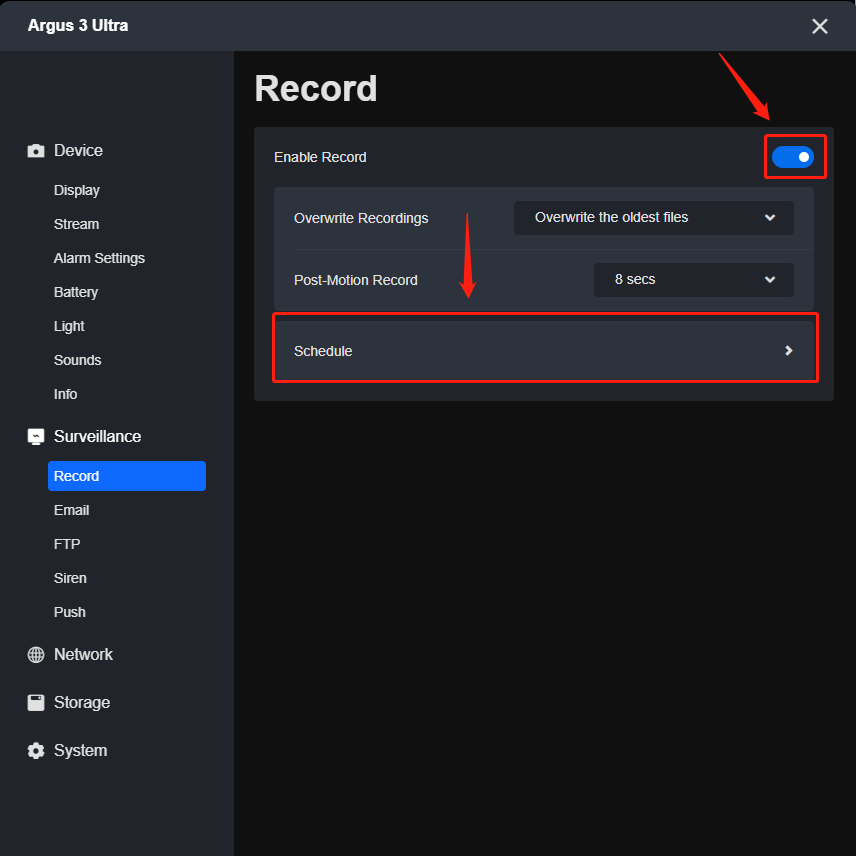Click the 'Enable Record' label text
The image size is (856, 856).
[x=320, y=157]
